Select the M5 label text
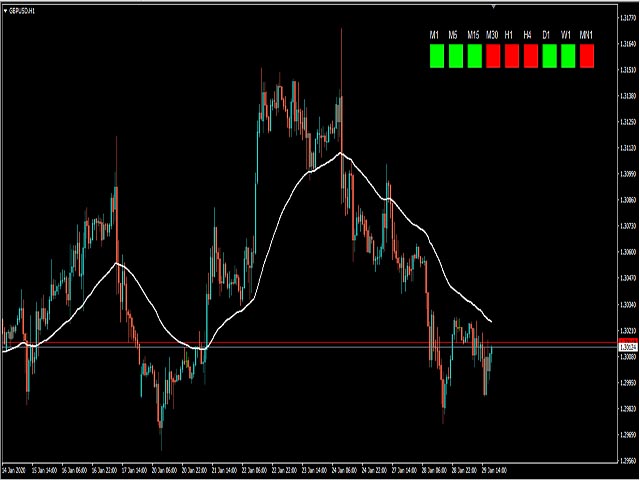640x480 pixels. tap(453, 35)
